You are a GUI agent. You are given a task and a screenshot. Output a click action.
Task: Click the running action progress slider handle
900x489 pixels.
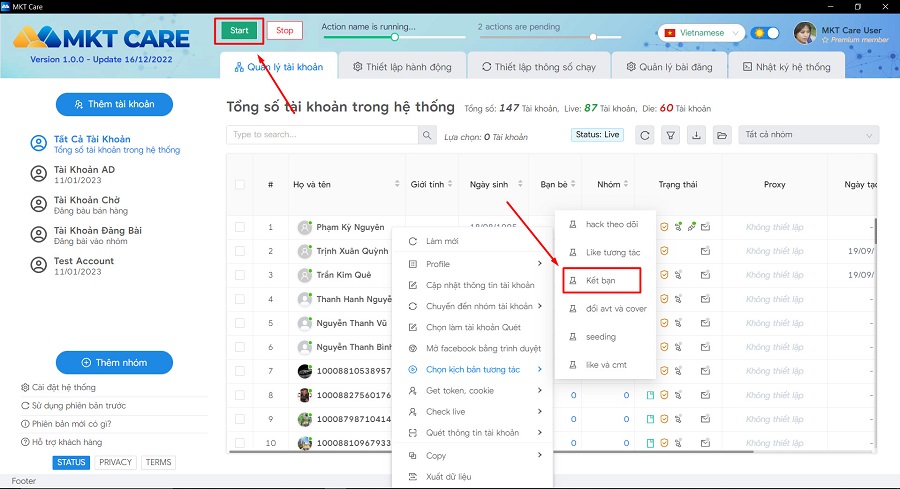(x=394, y=37)
